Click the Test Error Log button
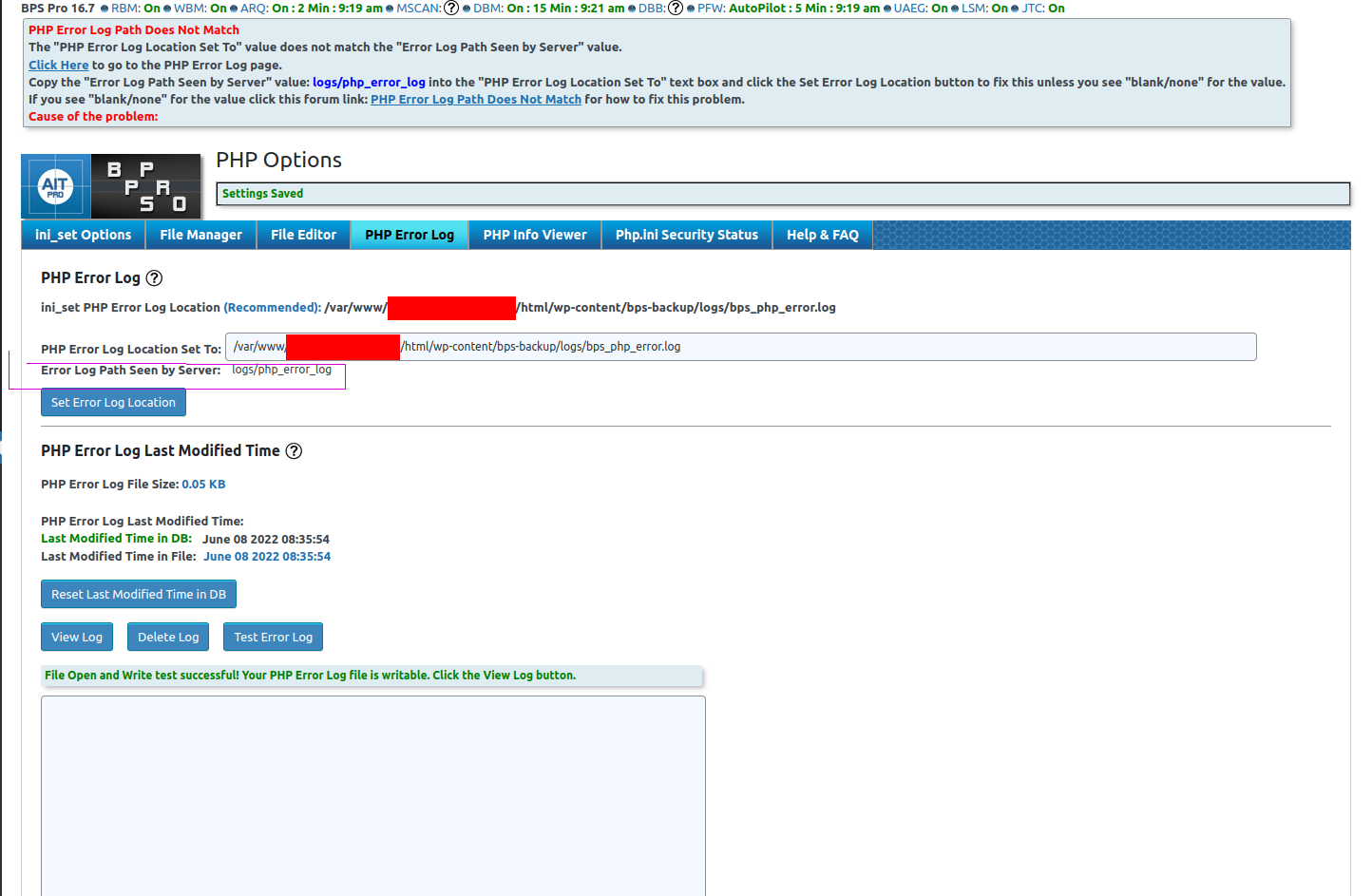The width and height of the screenshot is (1372, 896). [273, 637]
